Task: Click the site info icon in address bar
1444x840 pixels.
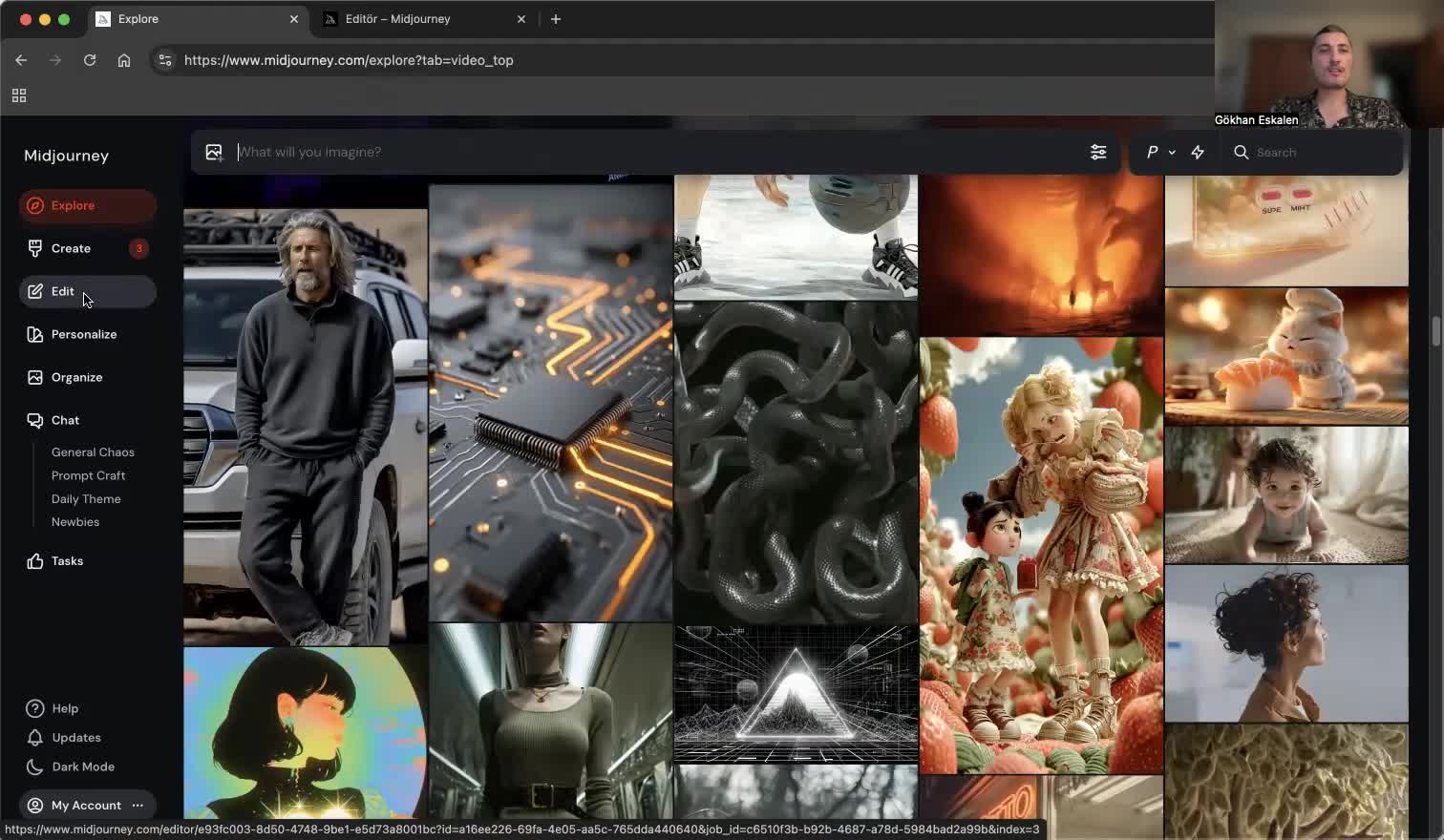Action: coord(165,60)
